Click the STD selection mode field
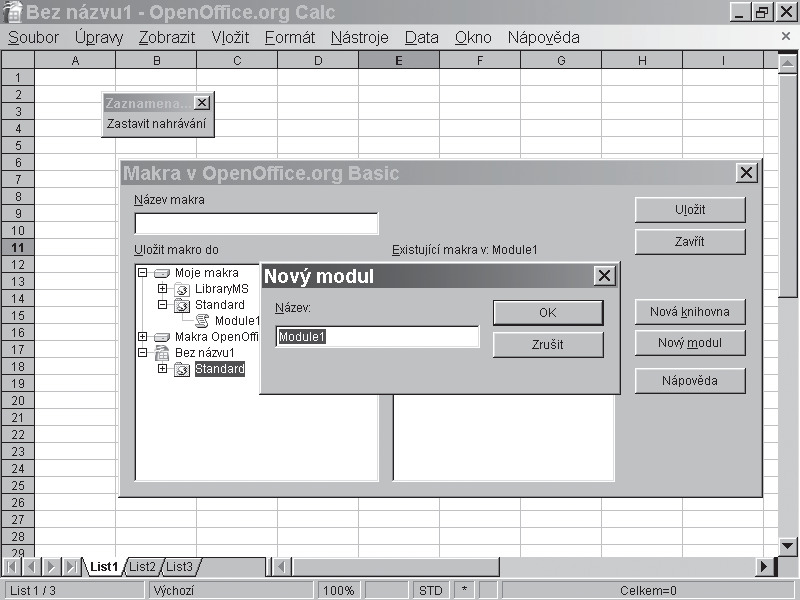Image resolution: width=800 pixels, height=600 pixels. [431, 590]
